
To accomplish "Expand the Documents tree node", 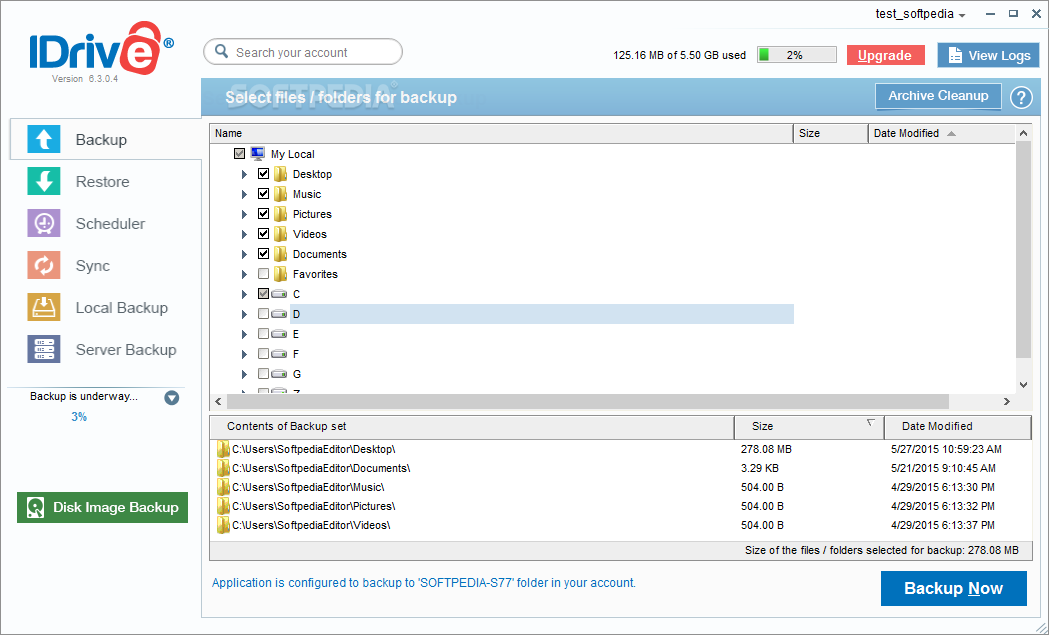I will 245,254.
